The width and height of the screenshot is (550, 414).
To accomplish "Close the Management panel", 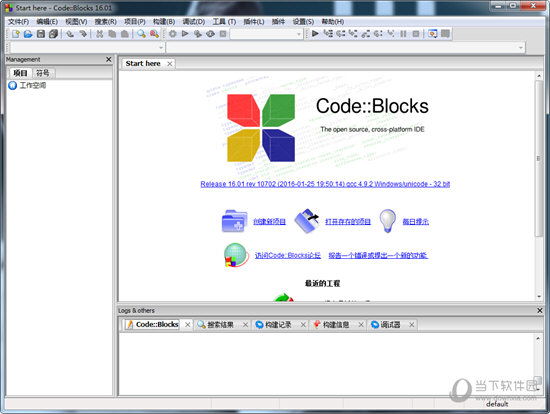I will click(x=109, y=59).
